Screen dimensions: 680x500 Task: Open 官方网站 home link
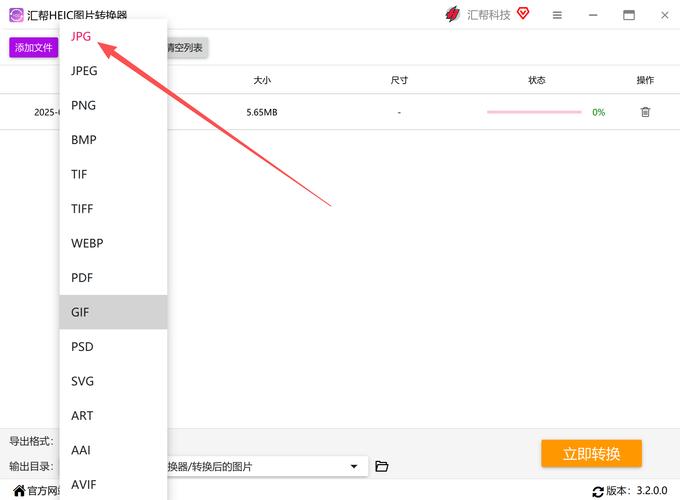click(x=37, y=491)
